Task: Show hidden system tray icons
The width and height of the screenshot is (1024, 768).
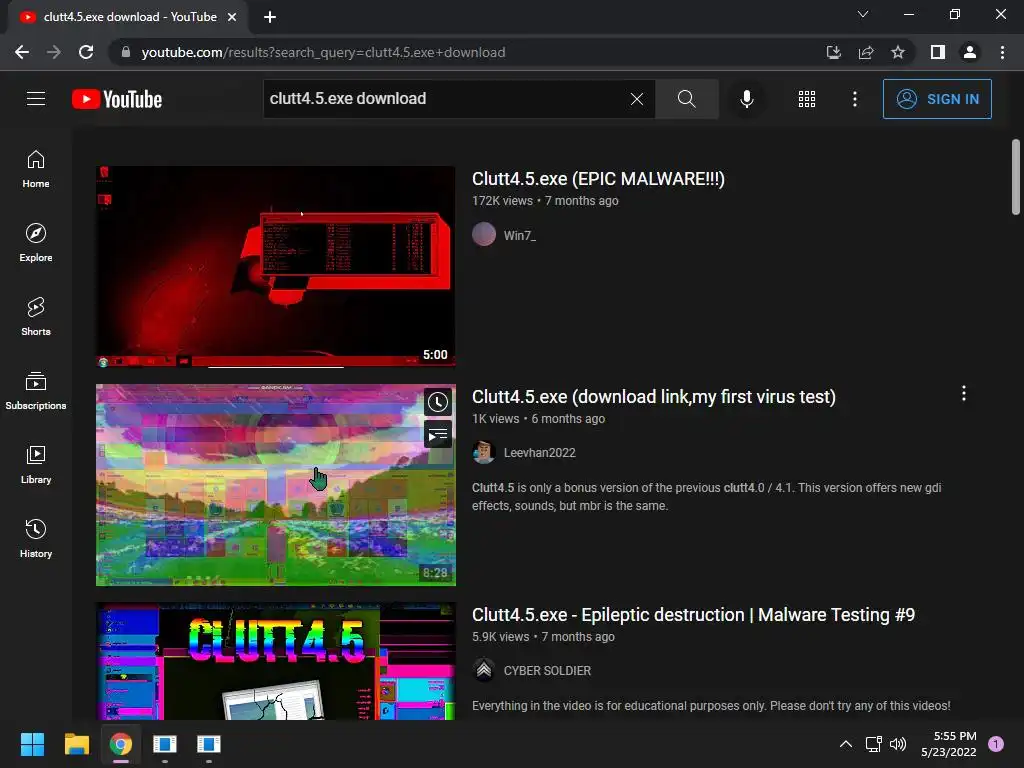Action: [x=846, y=744]
